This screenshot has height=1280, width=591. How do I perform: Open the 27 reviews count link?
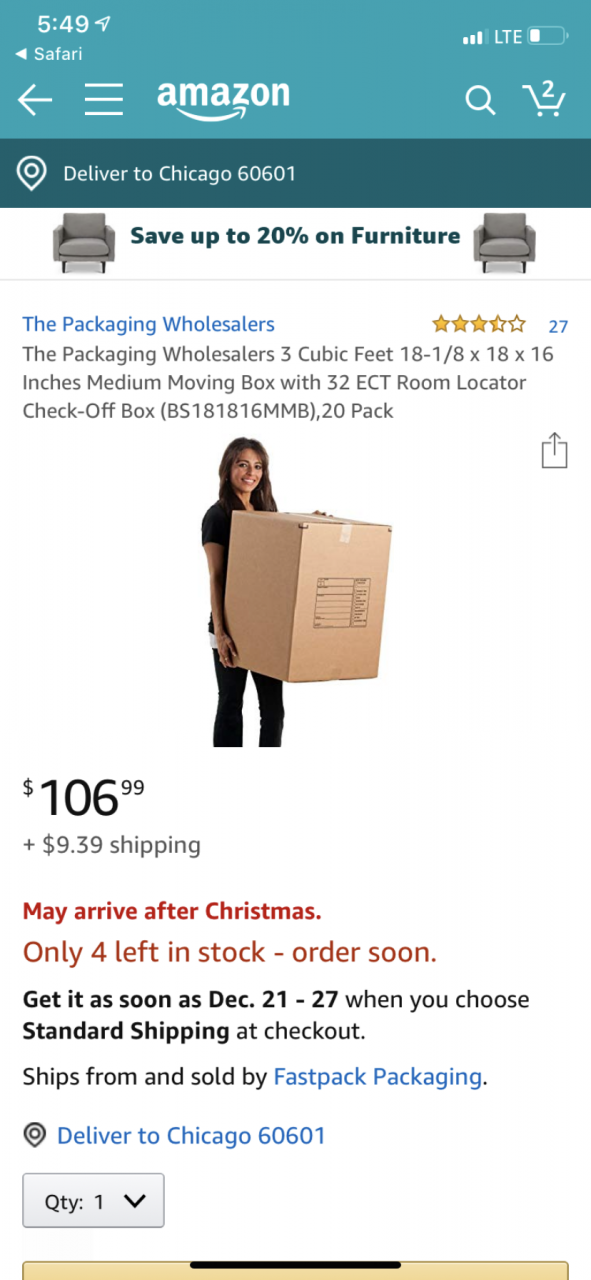pos(558,326)
